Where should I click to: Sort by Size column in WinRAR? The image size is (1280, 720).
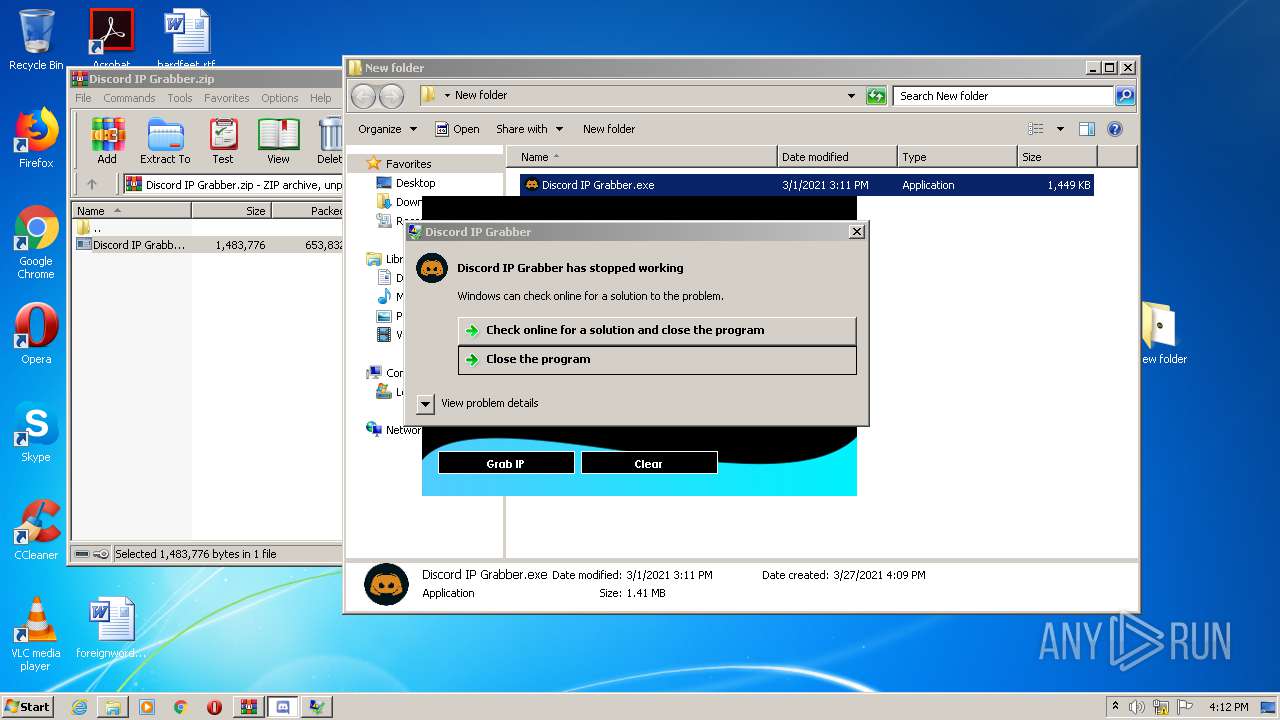pyautogui.click(x=231, y=211)
